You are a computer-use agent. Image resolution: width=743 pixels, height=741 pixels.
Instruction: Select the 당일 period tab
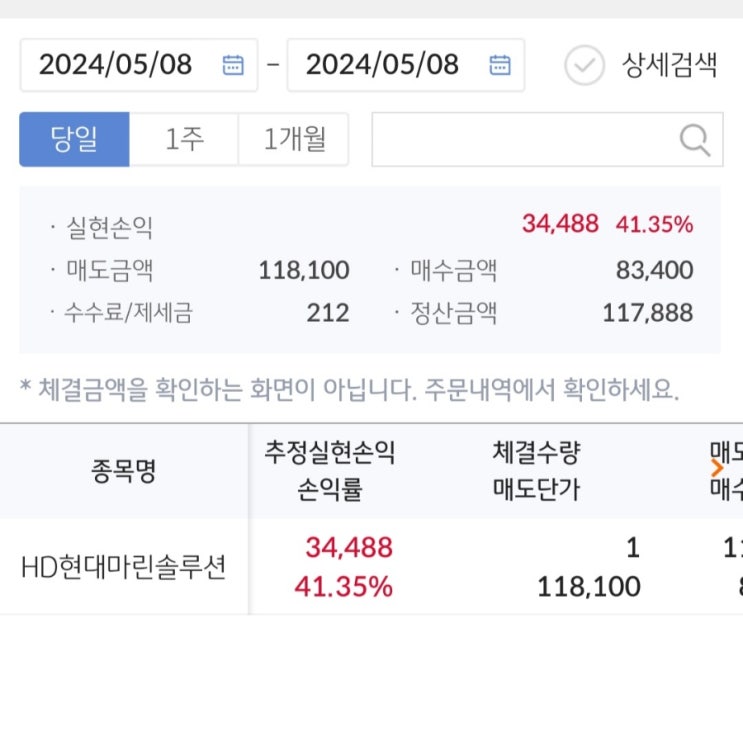(74, 139)
